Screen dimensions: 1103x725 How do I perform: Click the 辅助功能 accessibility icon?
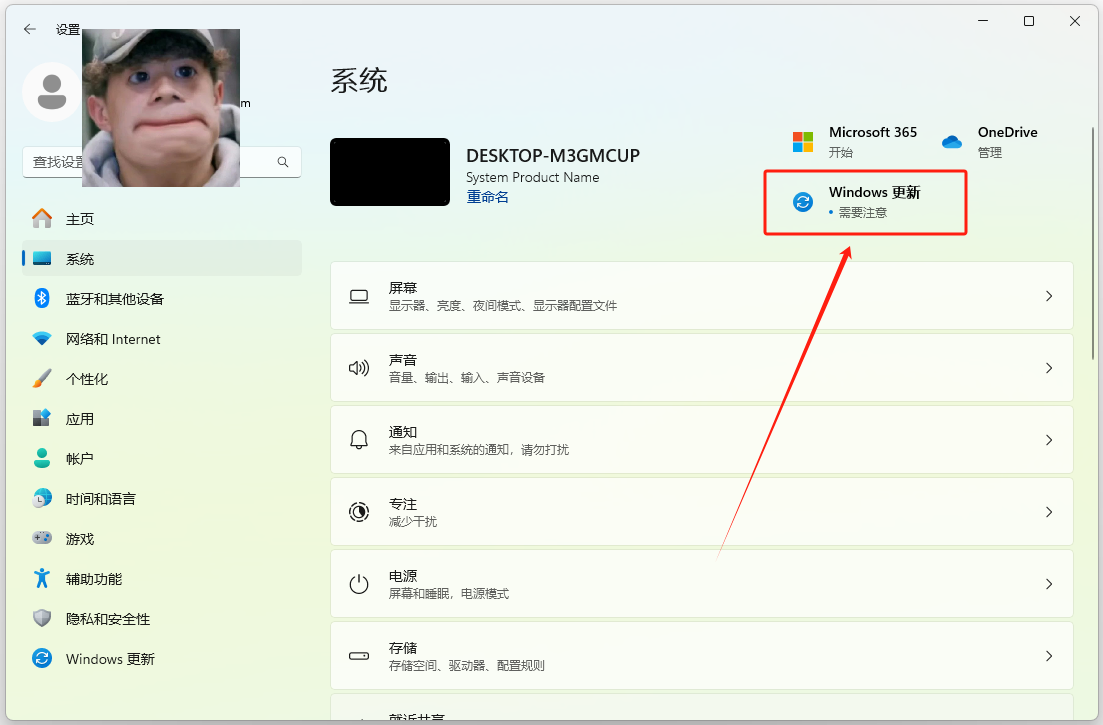[42, 578]
